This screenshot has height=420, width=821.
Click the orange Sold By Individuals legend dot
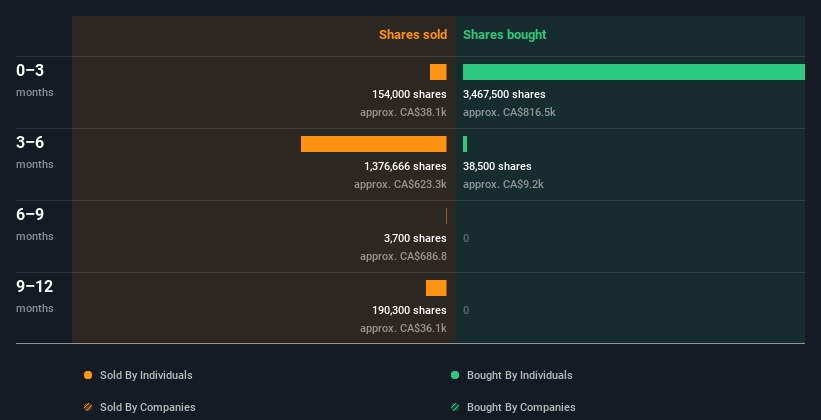tap(88, 375)
